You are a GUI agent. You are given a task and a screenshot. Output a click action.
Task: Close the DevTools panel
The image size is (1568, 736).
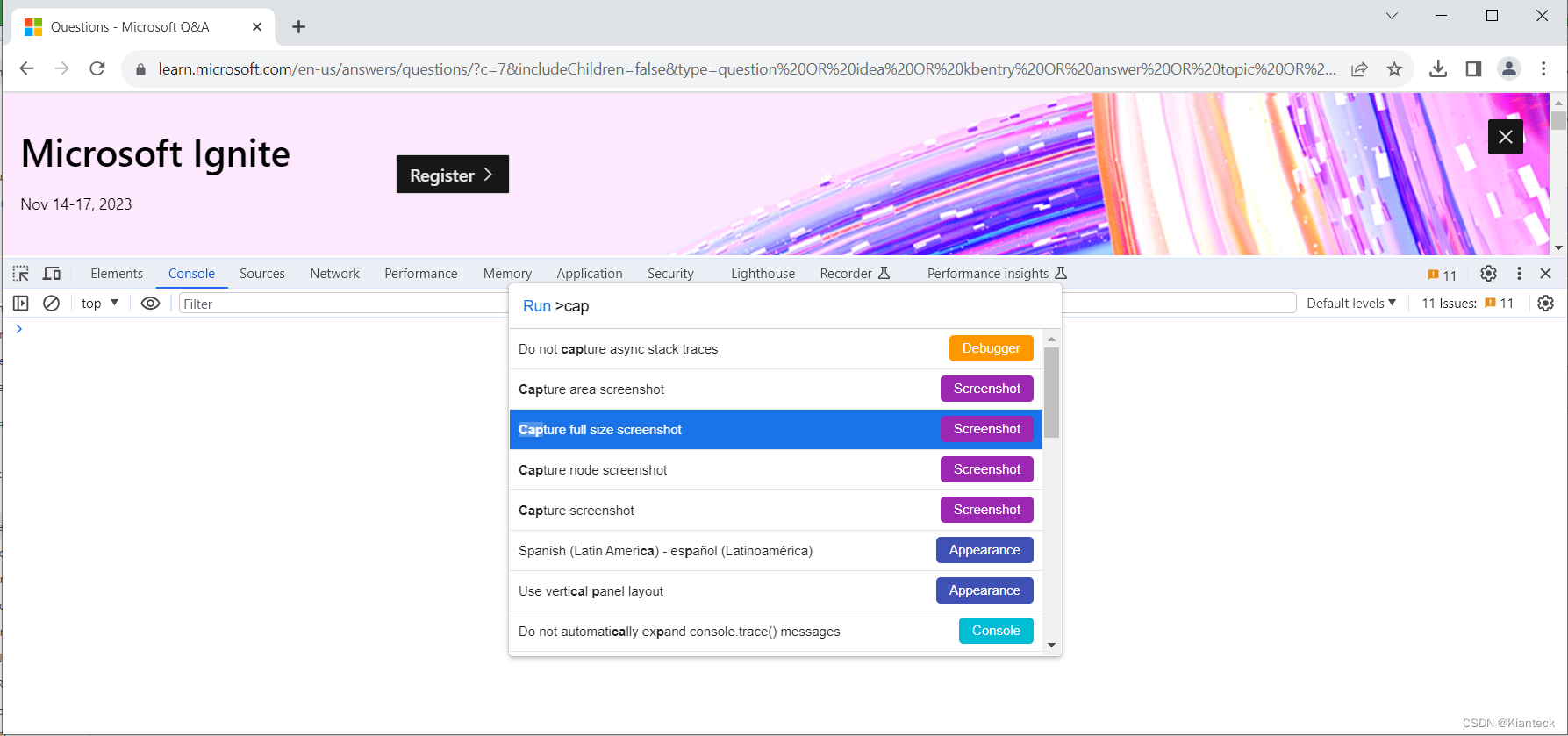(1546, 274)
